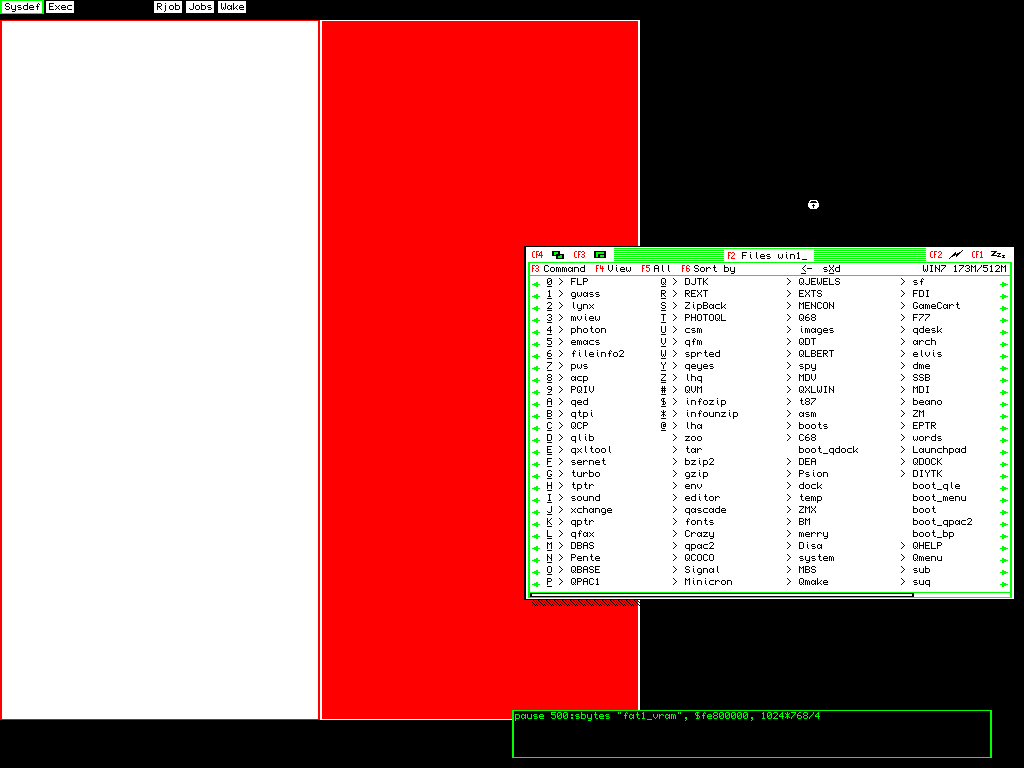1024x768 pixels.
Task: Select the boot_menu file
Action: pos(939,498)
